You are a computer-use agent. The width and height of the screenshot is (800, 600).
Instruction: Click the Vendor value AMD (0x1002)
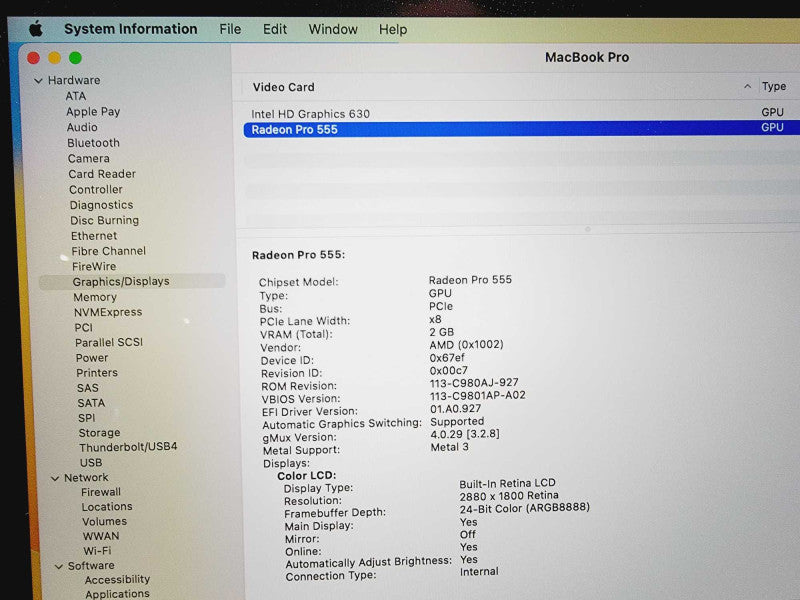pyautogui.click(x=466, y=345)
